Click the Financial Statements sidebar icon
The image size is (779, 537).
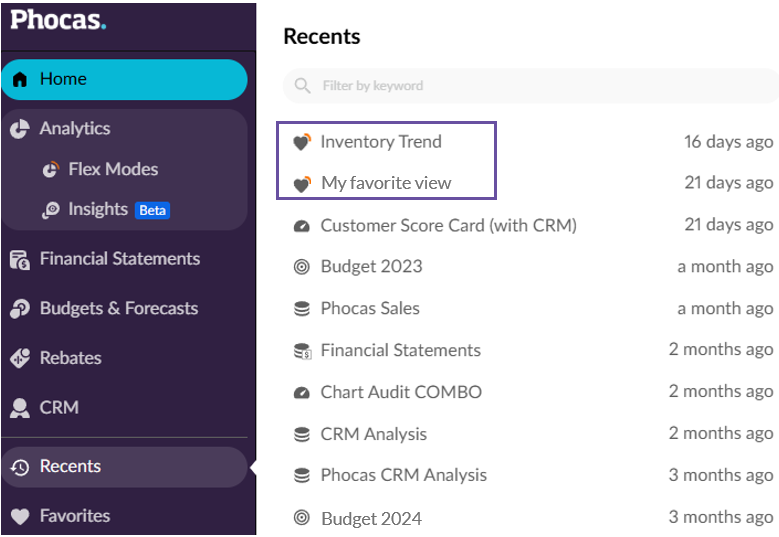pyautogui.click(x=19, y=260)
